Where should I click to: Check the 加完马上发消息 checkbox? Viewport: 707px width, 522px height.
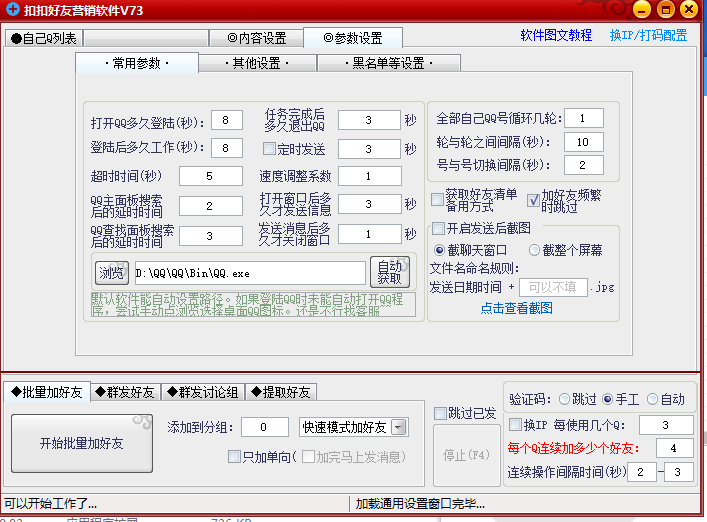click(308, 457)
